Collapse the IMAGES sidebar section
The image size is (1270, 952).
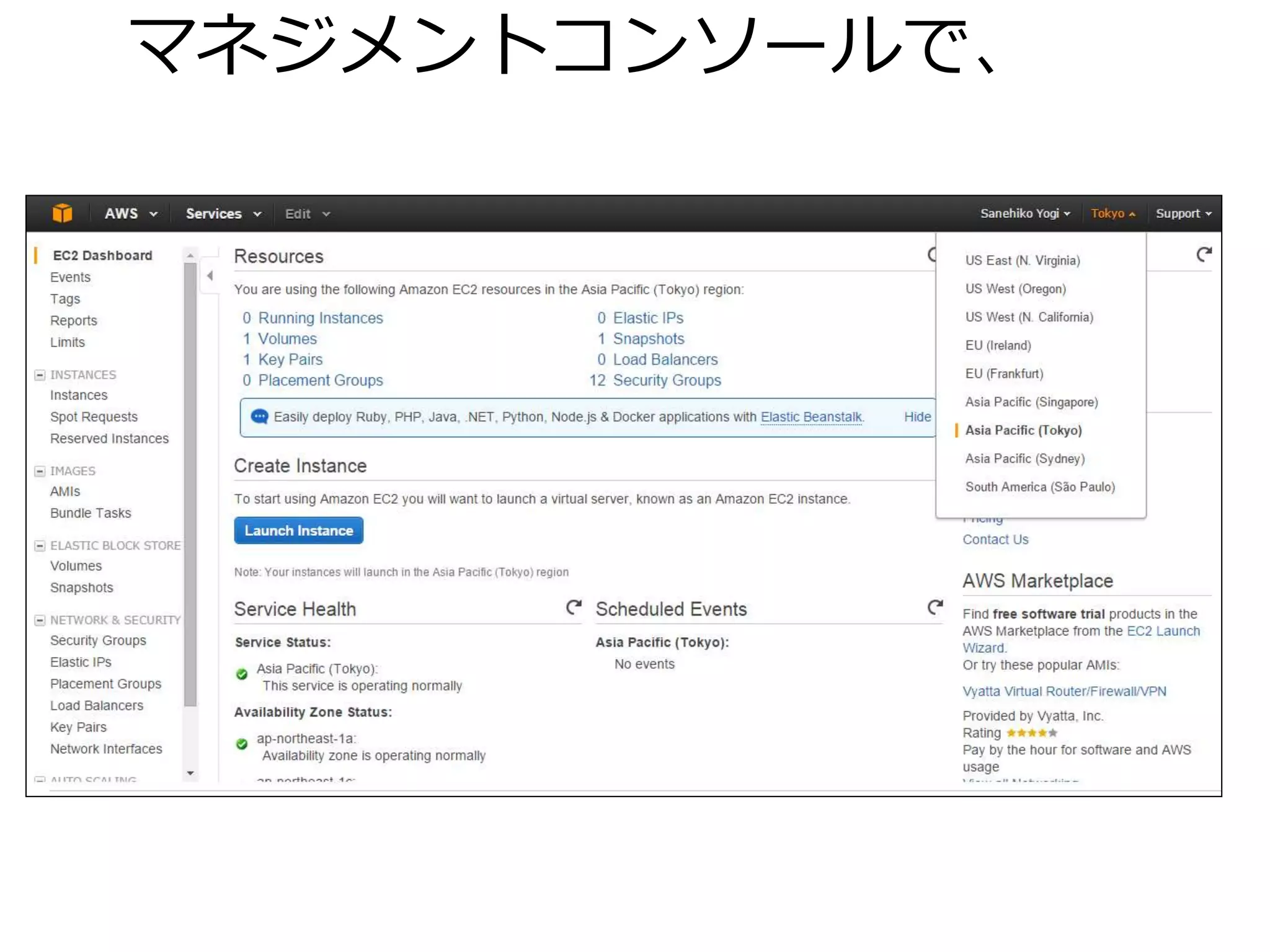[40, 471]
